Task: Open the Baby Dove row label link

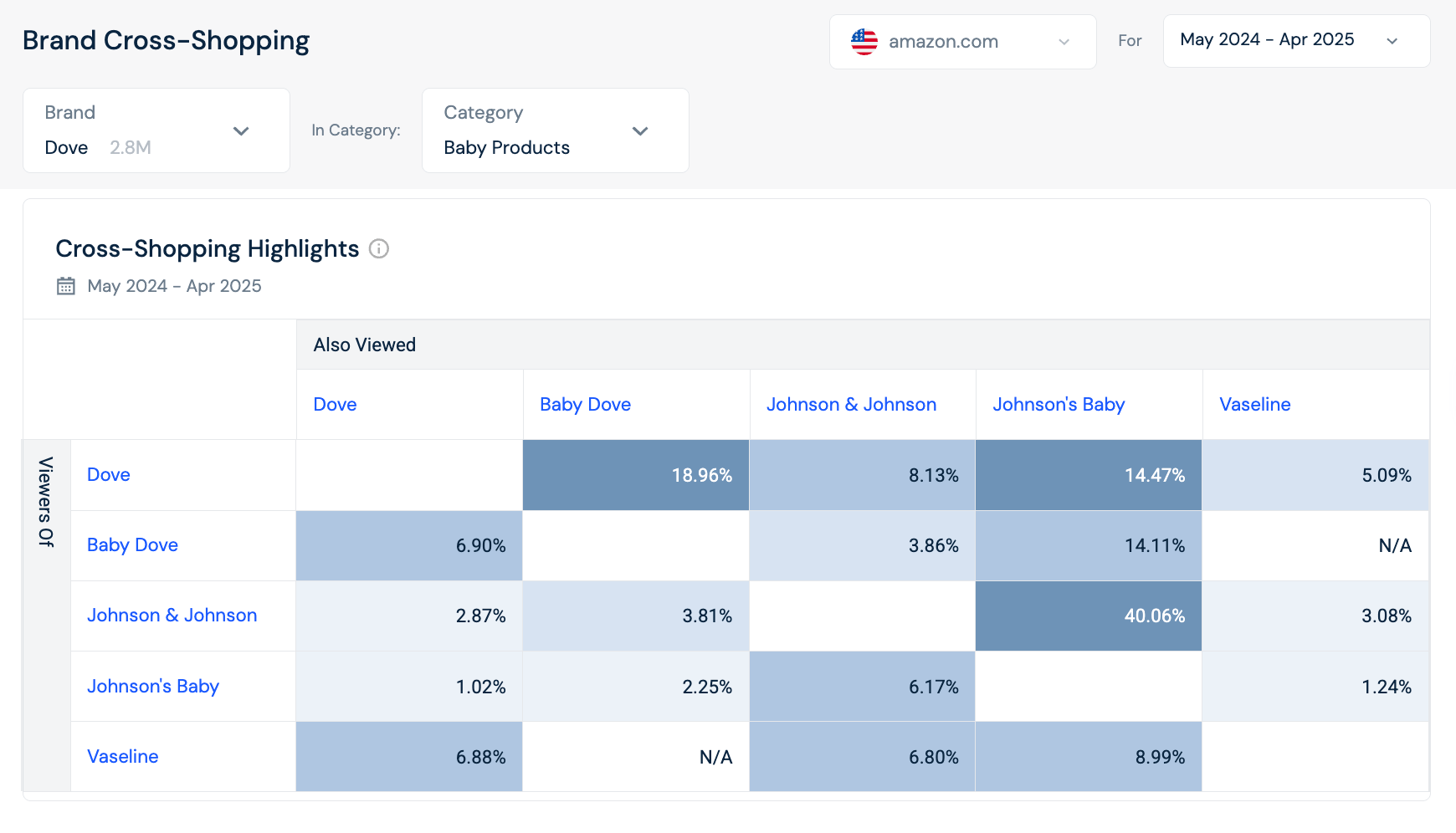Action: click(132, 545)
